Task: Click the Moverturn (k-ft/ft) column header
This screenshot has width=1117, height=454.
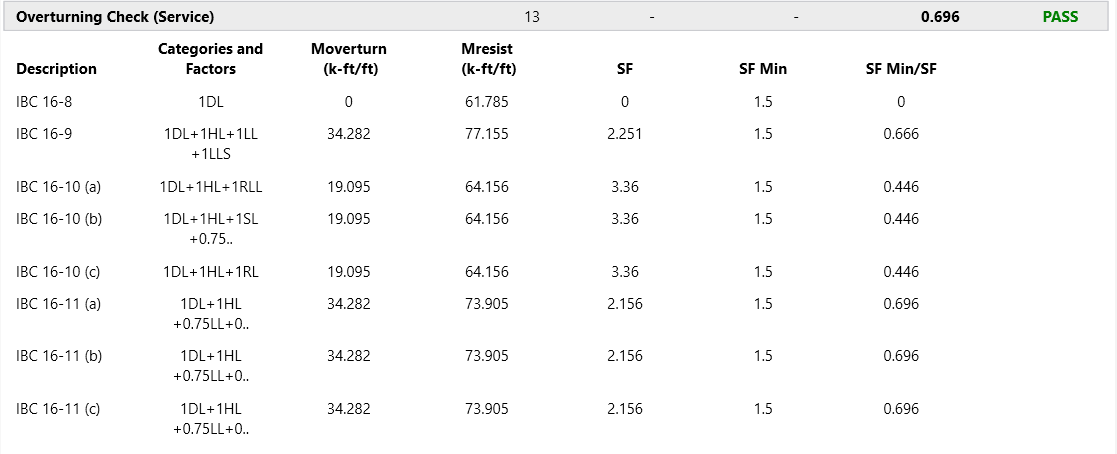Action: (x=348, y=59)
